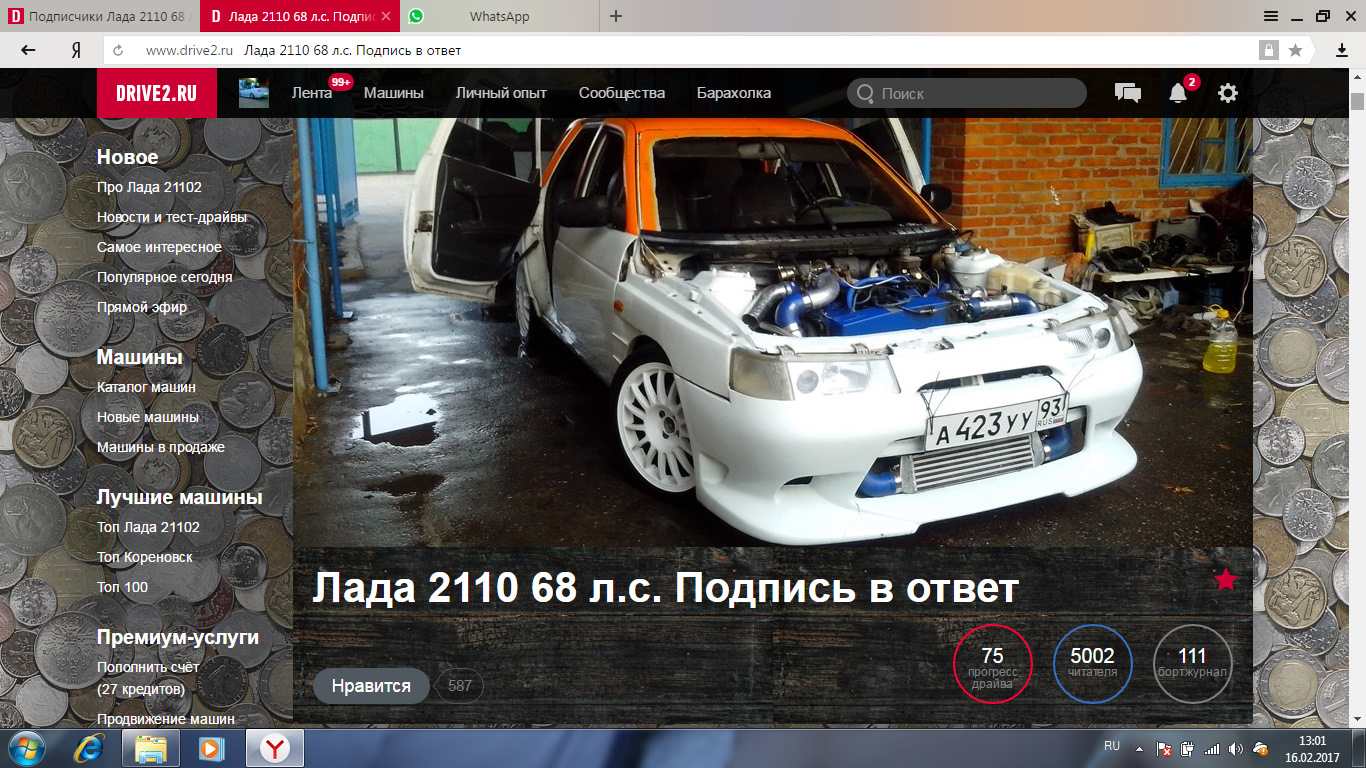
Task: Show hidden tray icons arrow
Action: [1138, 748]
